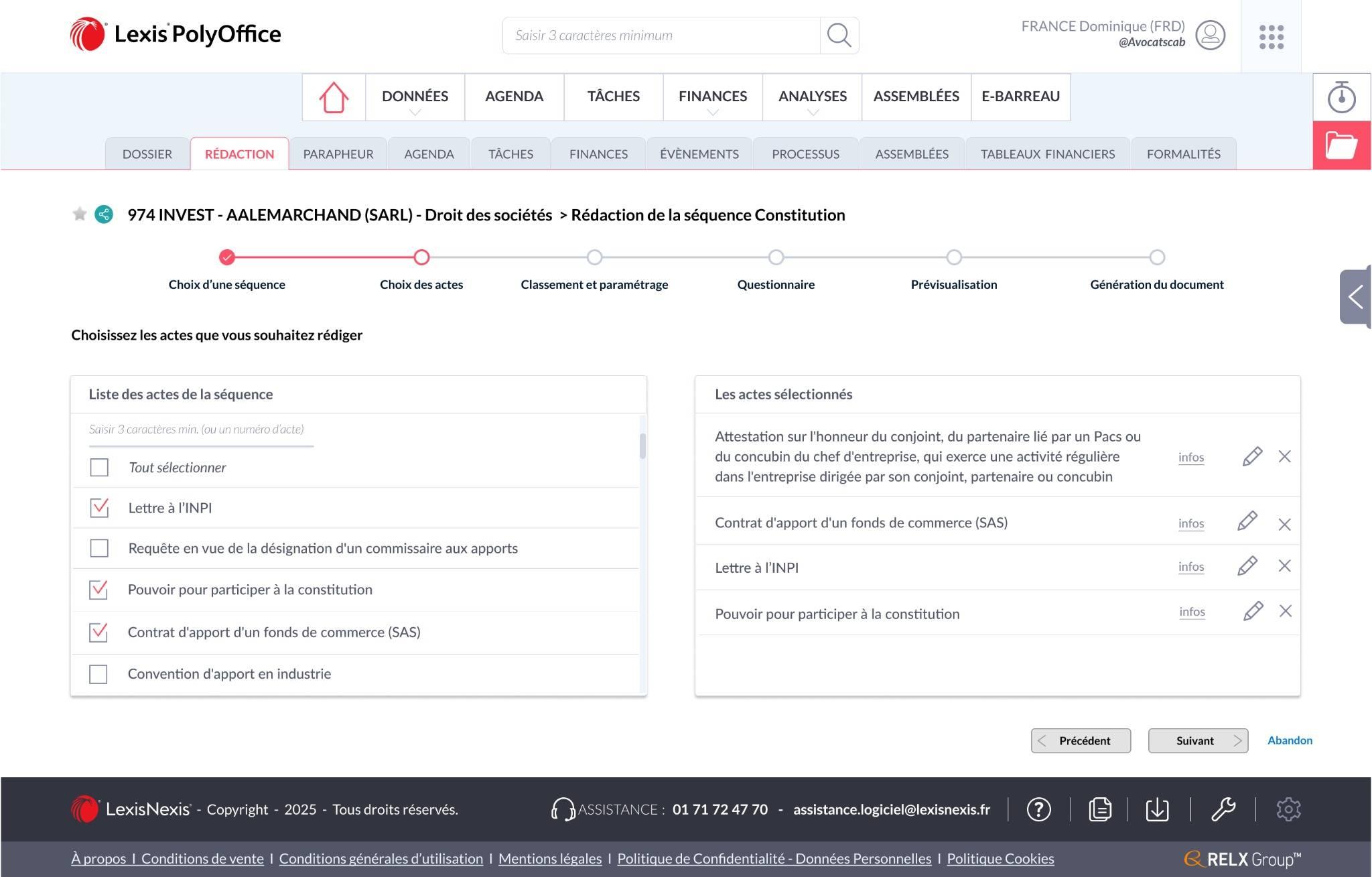The width and height of the screenshot is (1372, 877).
Task: Mark dossier as favorite with star icon
Action: 80,214
